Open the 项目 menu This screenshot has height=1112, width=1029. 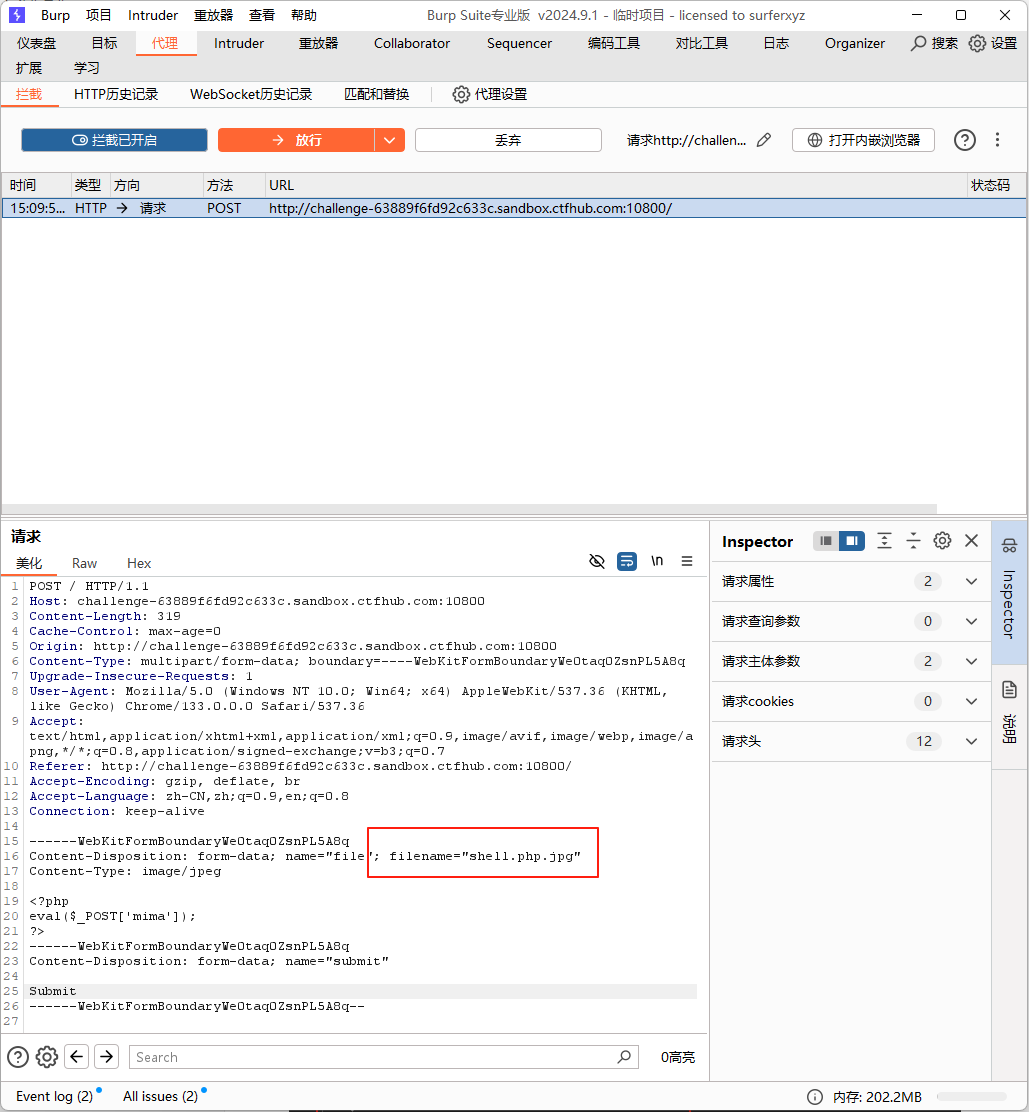[99, 15]
